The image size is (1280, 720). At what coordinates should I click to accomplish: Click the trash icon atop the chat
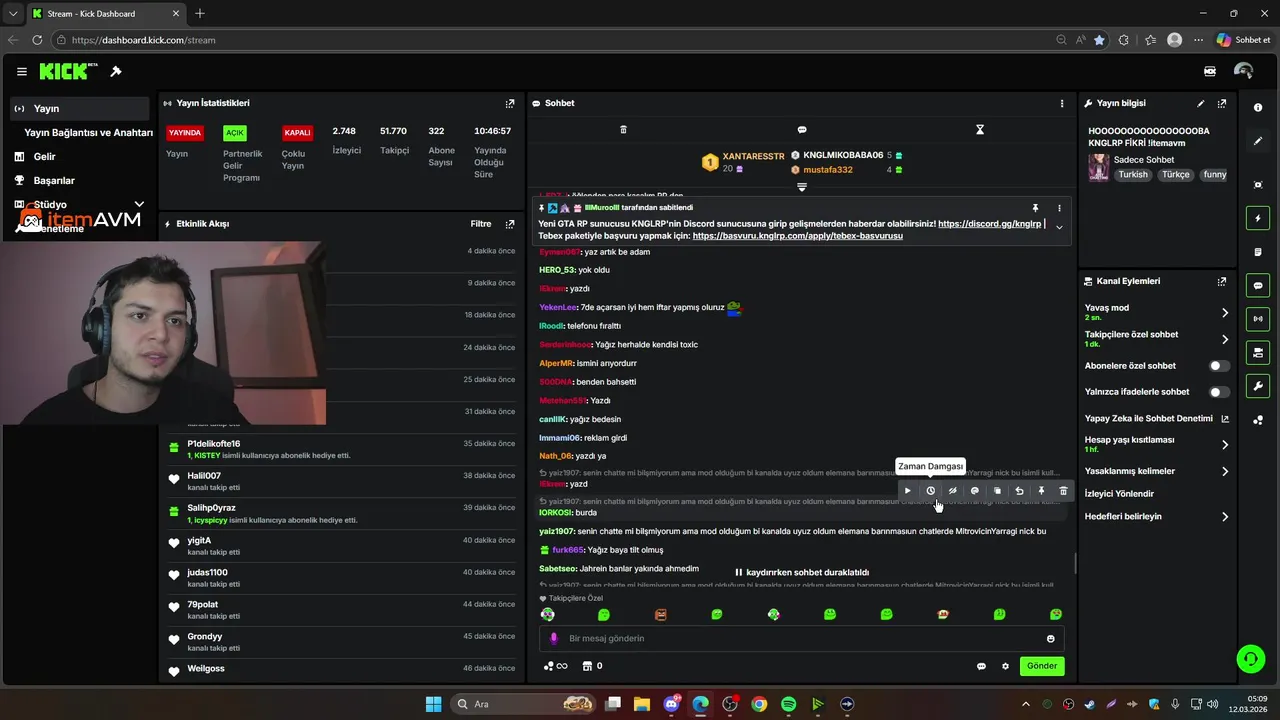click(x=623, y=130)
